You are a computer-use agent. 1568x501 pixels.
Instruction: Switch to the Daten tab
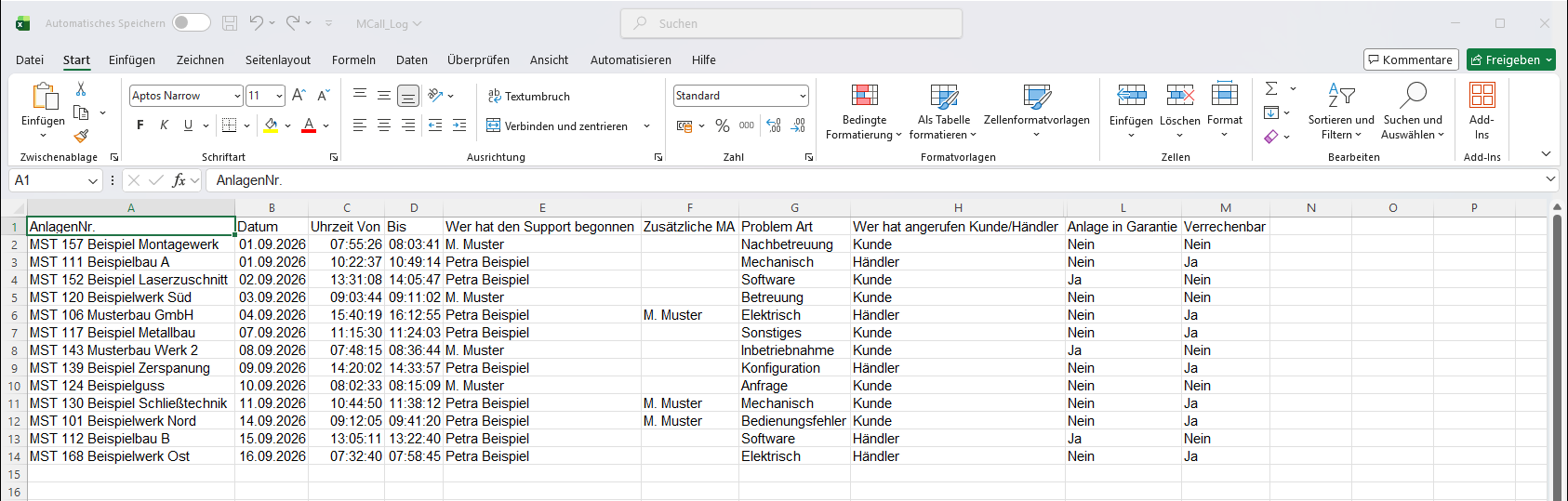pyautogui.click(x=412, y=59)
